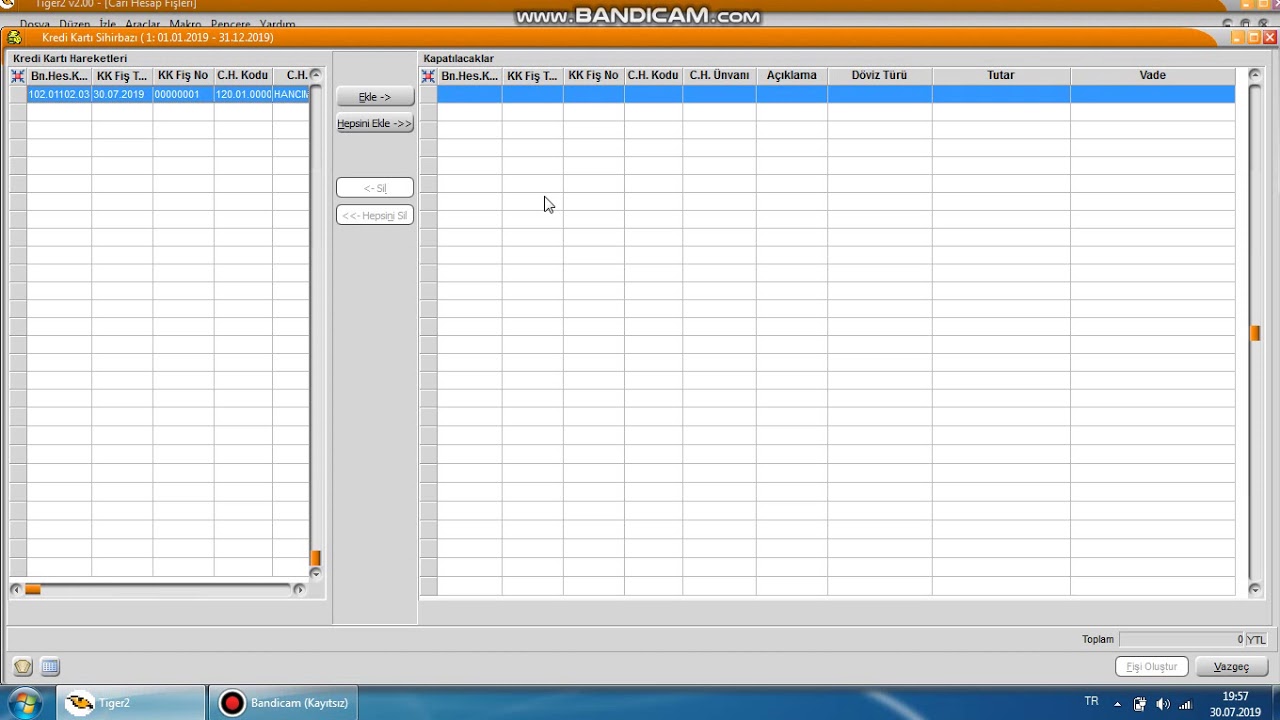Click C.H. Kodu header in Kapatılacaklar grid
The width and height of the screenshot is (1280, 720).
click(x=654, y=76)
